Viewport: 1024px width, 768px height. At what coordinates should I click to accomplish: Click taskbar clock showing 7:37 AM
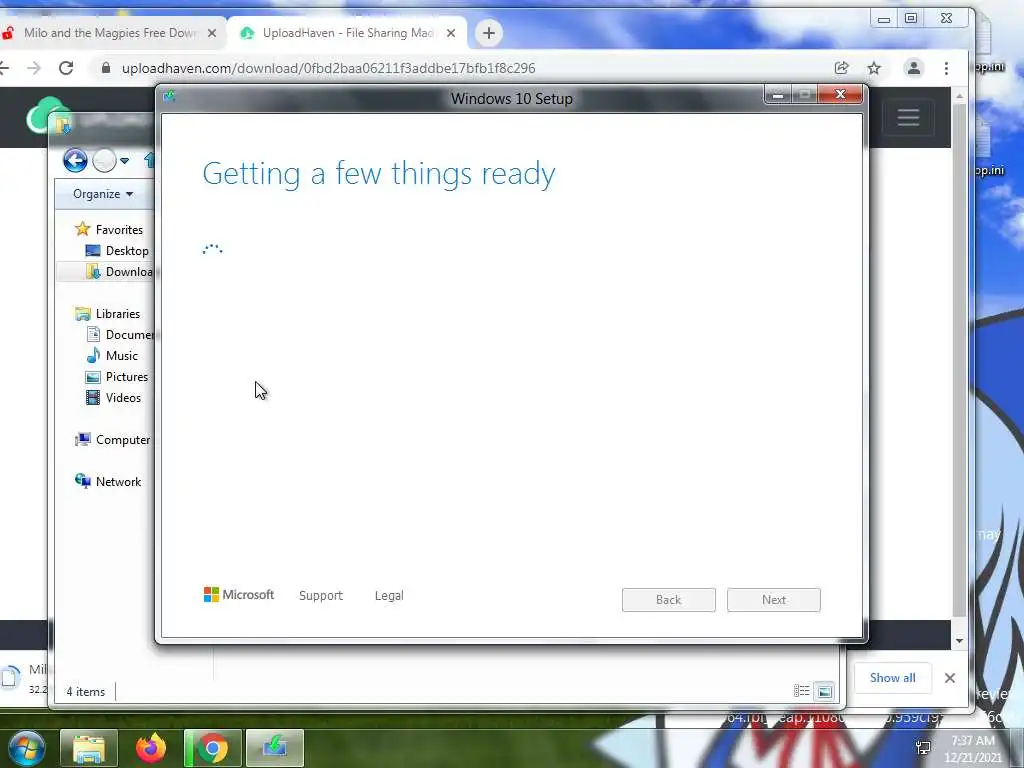(x=972, y=749)
